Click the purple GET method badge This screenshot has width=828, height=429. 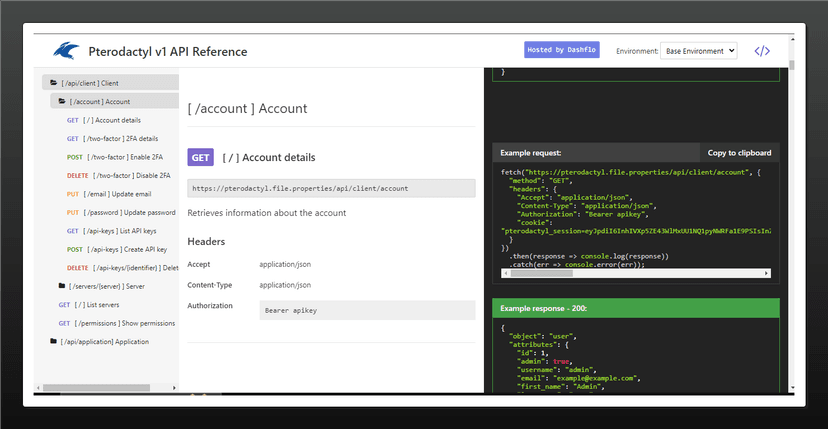tap(201, 157)
